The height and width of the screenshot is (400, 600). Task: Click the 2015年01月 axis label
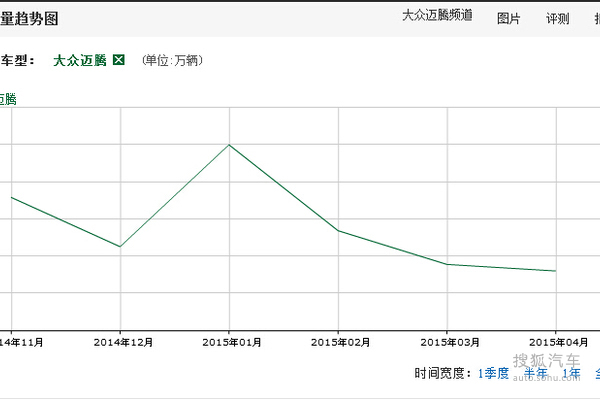[x=230, y=342]
